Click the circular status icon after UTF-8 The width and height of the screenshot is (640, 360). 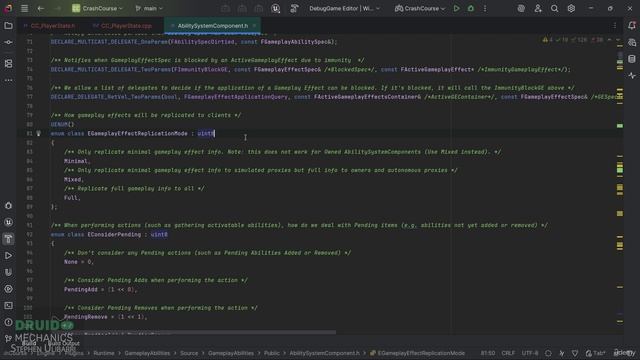click(x=548, y=353)
